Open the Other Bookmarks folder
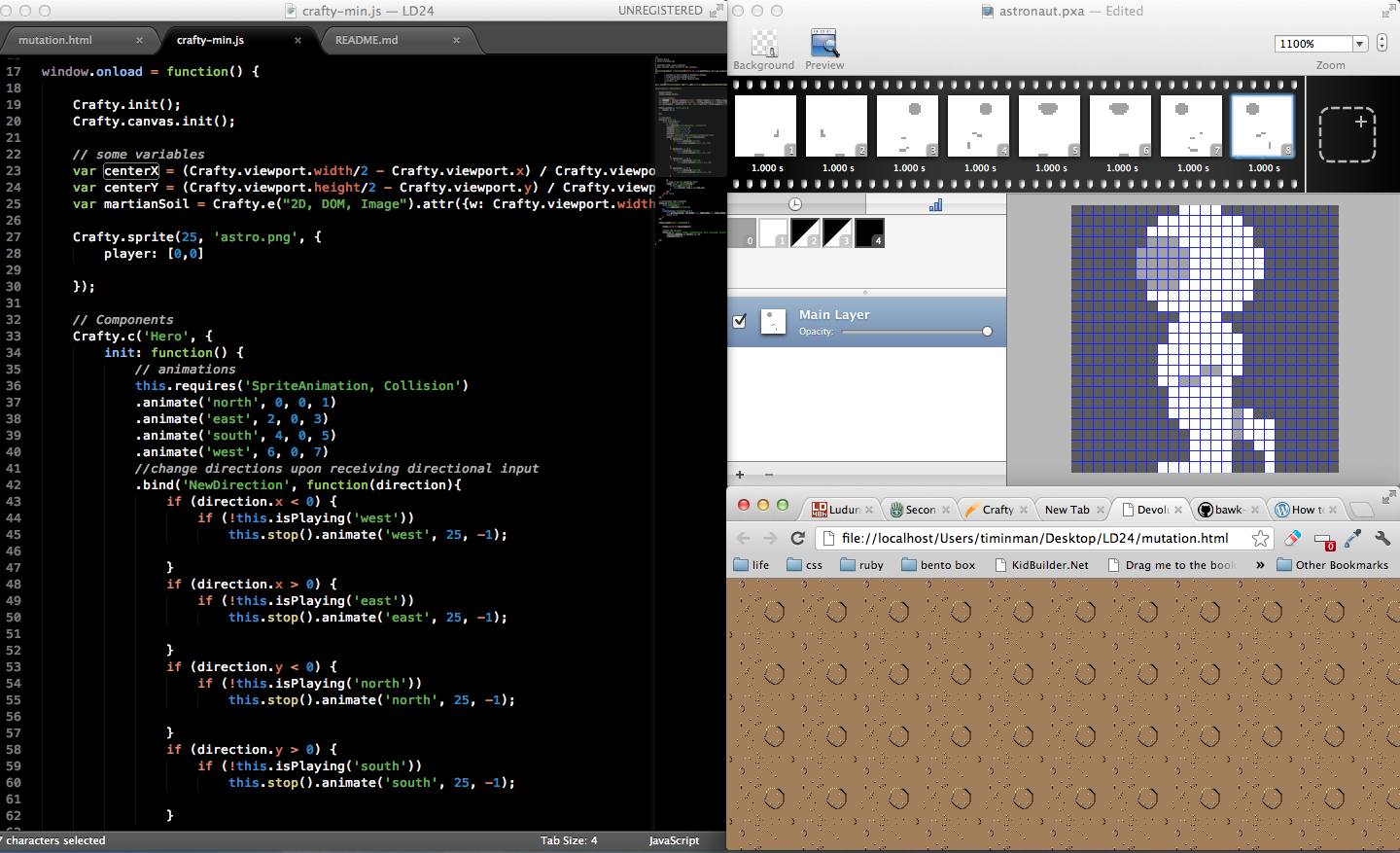Screen dimensions: 1400x853 pyautogui.click(x=1333, y=565)
